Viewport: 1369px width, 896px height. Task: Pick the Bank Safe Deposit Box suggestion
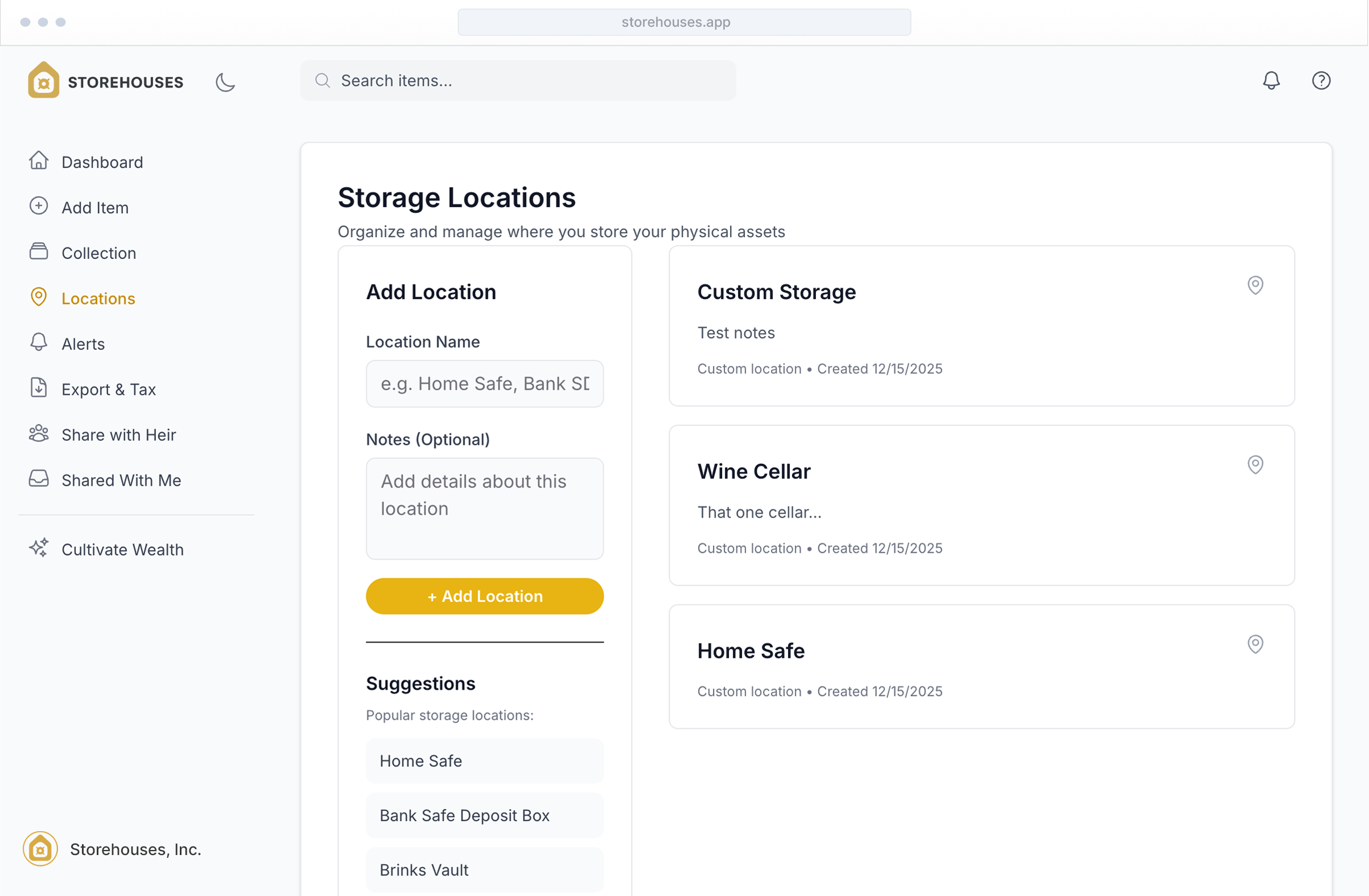point(484,815)
